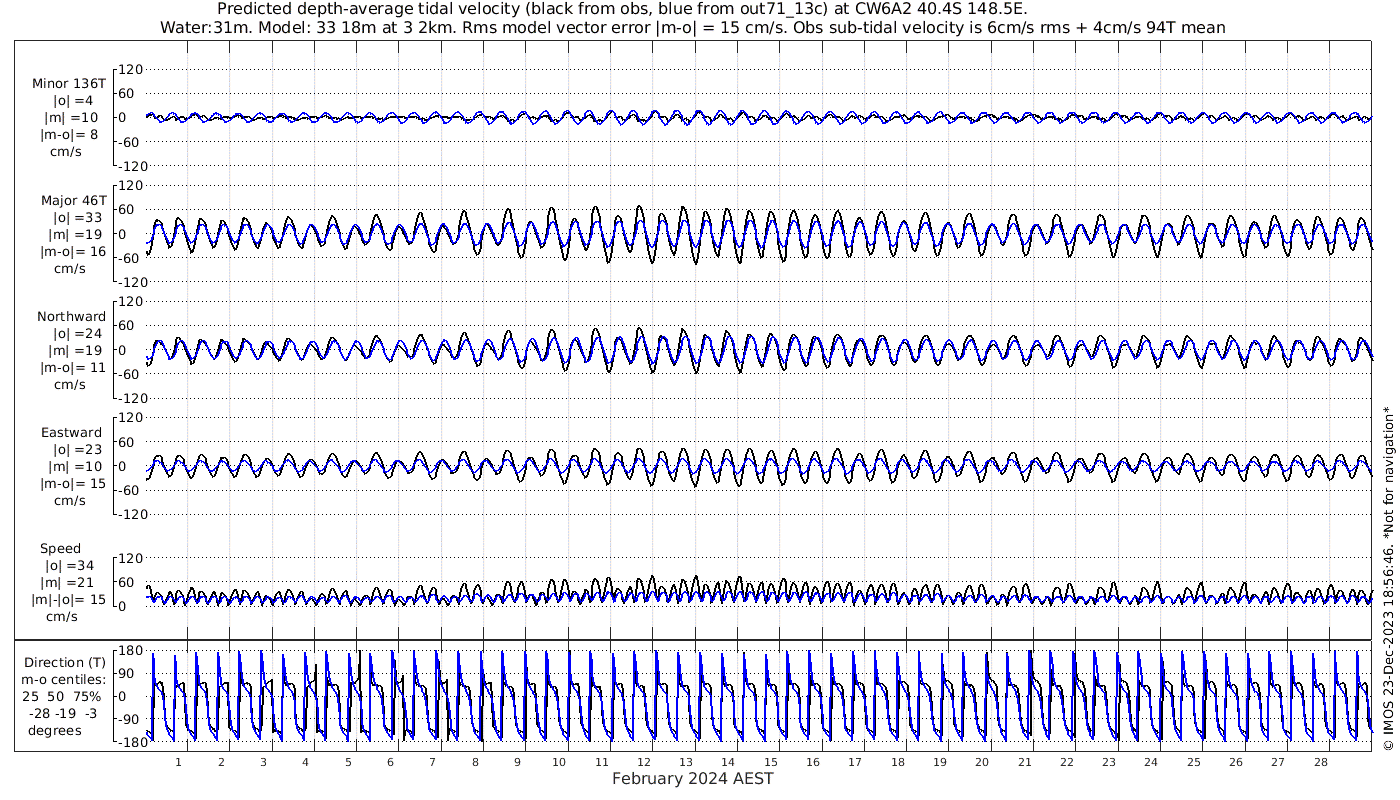This screenshot has width=1400, height=800.
Task: Click day '12' on the date axis
Action: 644,762
